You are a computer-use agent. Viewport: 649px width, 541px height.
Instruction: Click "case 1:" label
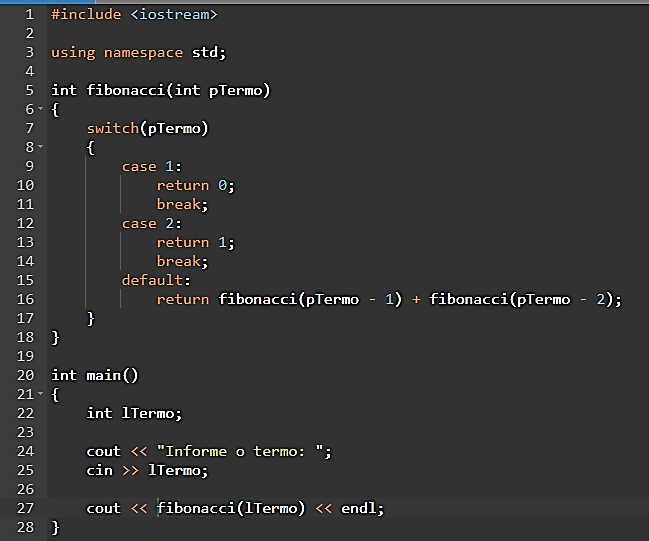[151, 166]
